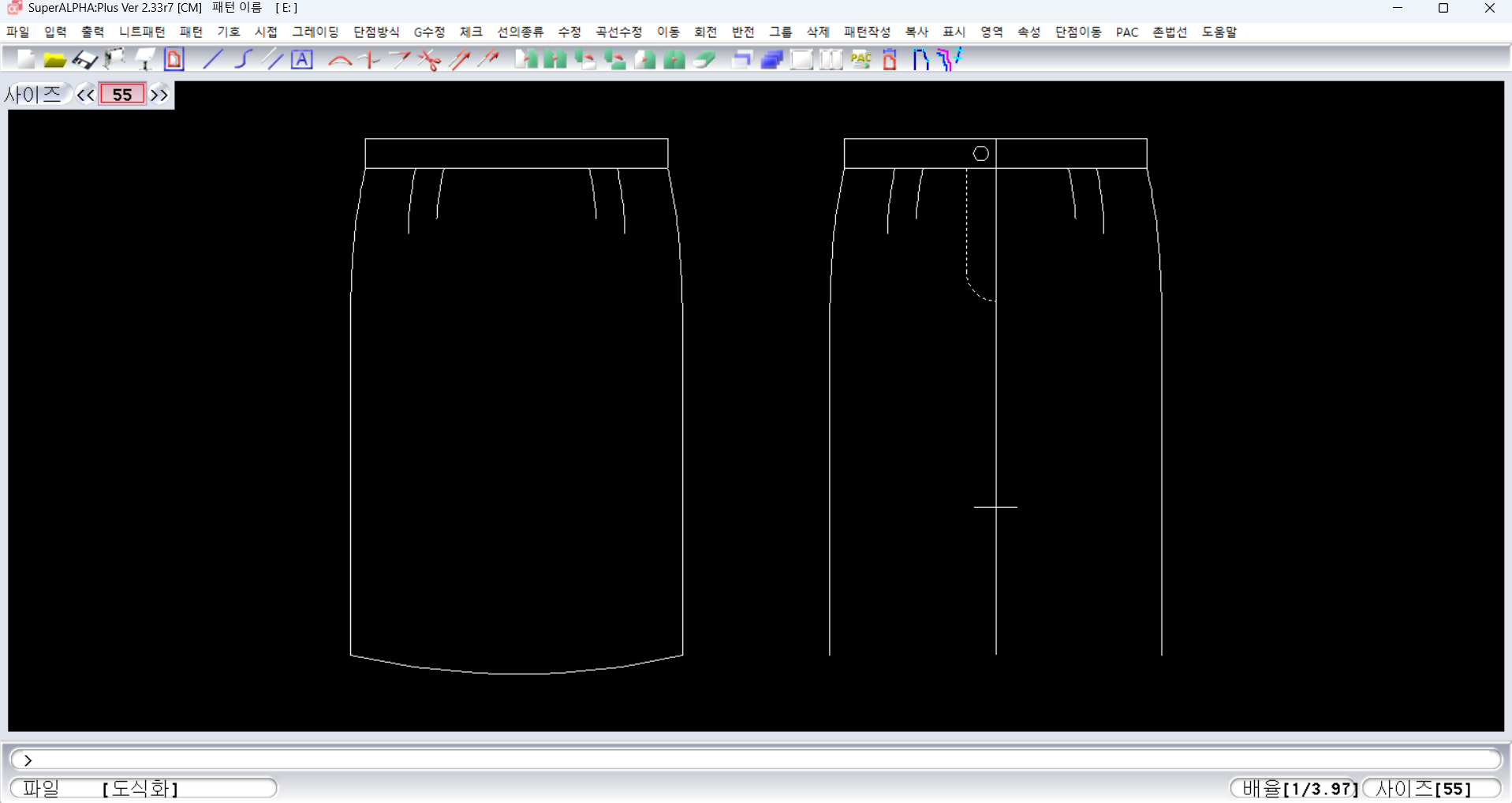
Task: Click the yellow open folder icon
Action: (54, 60)
